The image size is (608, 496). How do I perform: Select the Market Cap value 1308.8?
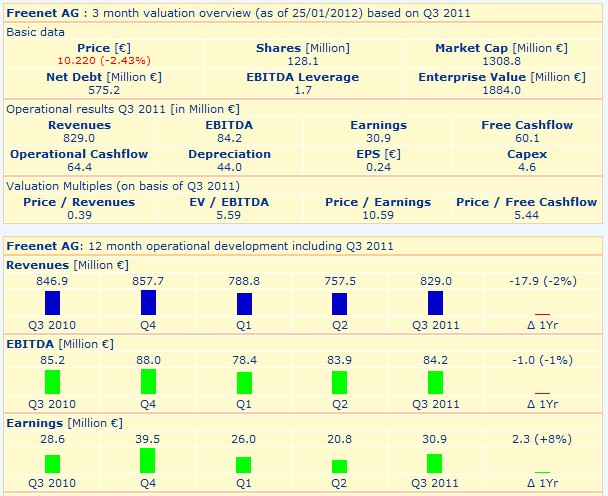pyautogui.click(x=501, y=61)
